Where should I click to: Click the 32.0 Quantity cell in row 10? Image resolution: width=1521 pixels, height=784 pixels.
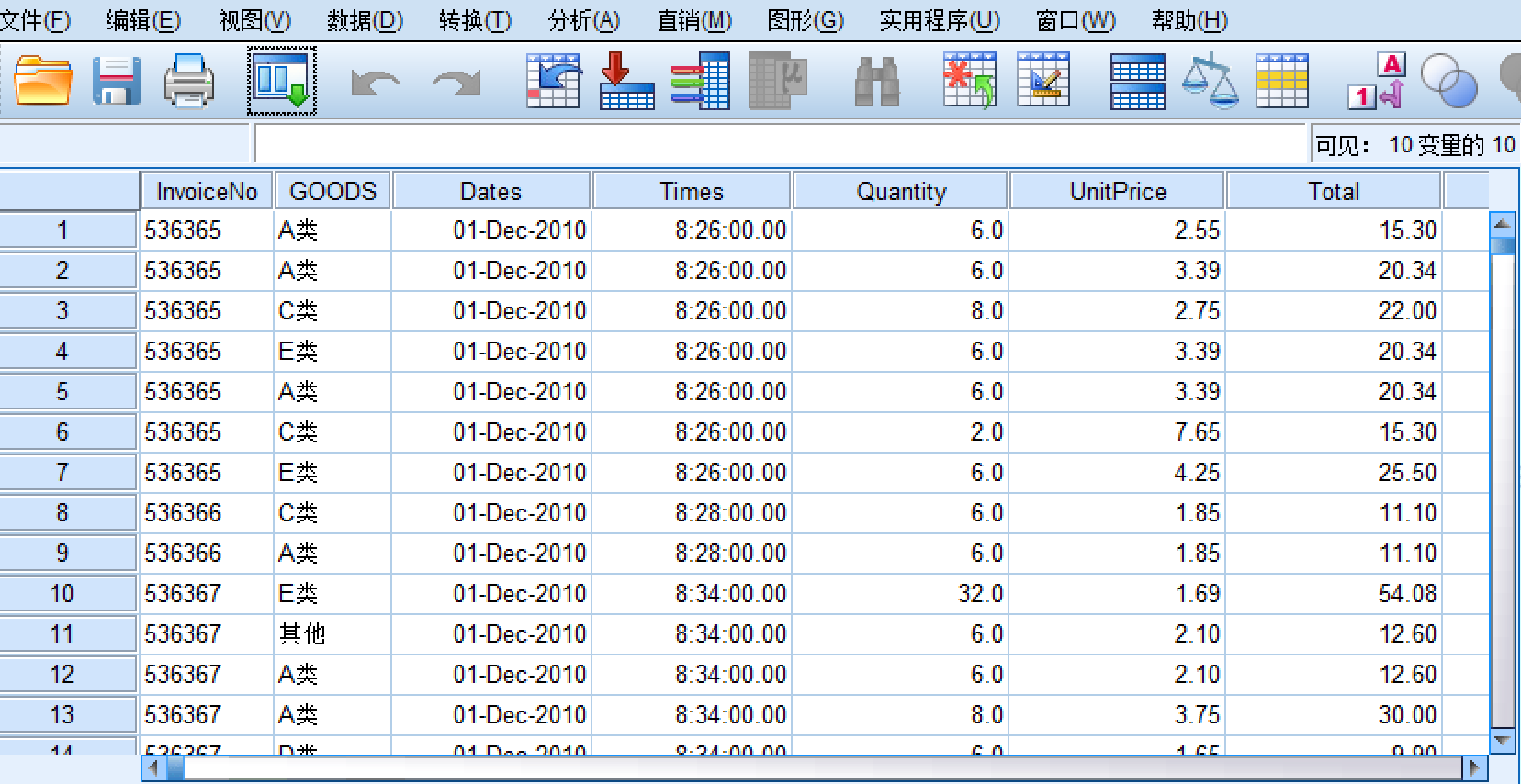coord(900,594)
